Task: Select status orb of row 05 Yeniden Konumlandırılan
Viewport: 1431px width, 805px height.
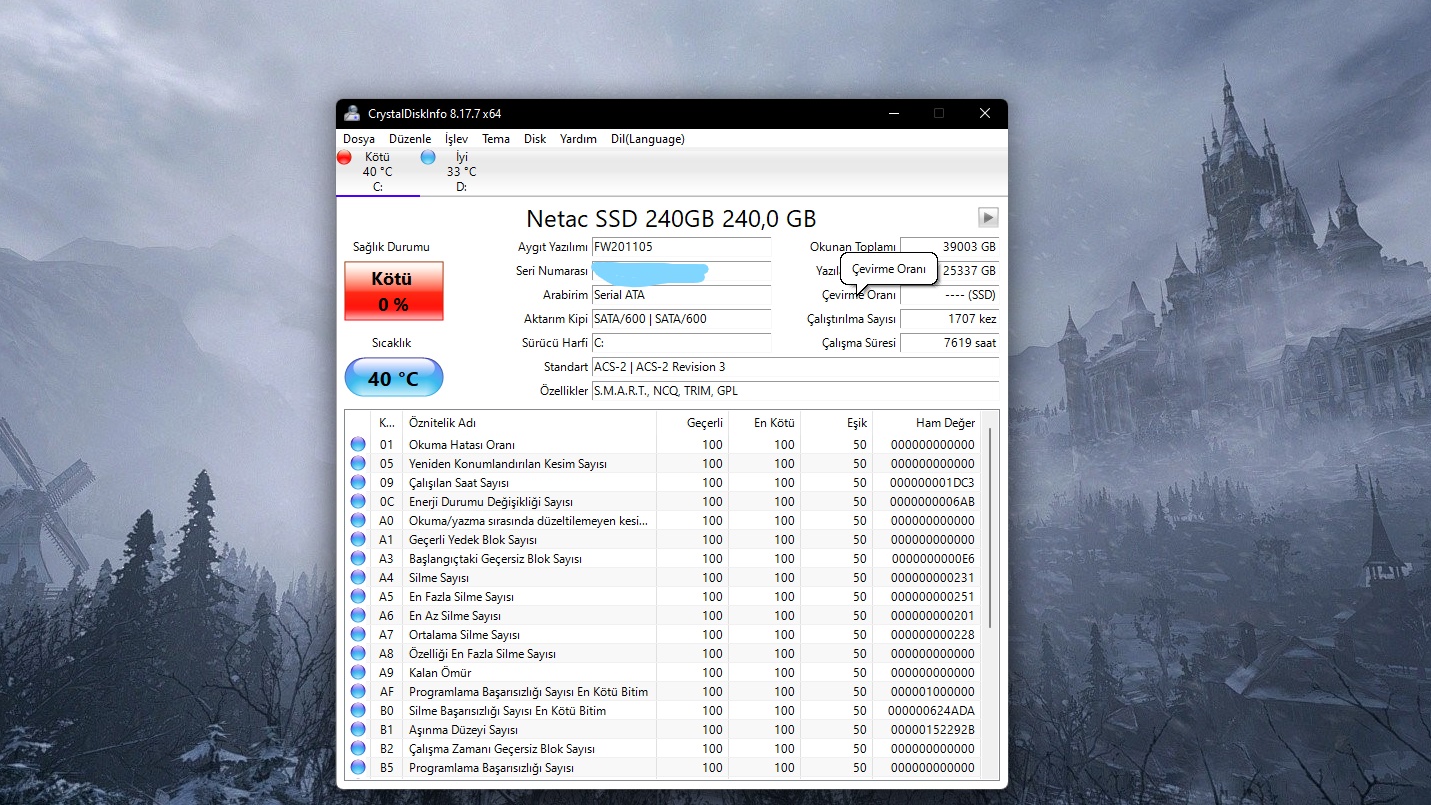Action: point(358,464)
